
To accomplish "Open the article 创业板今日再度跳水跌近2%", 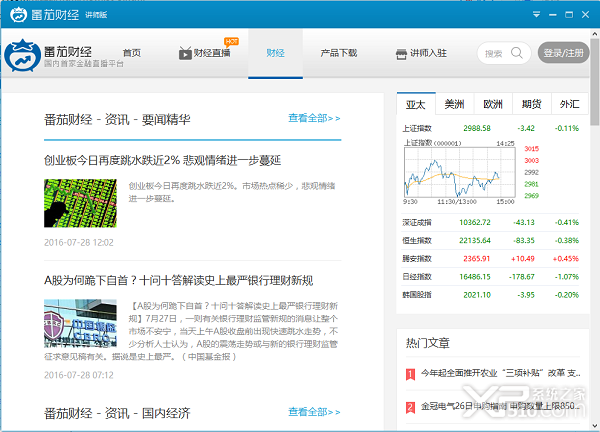I will click(163, 160).
